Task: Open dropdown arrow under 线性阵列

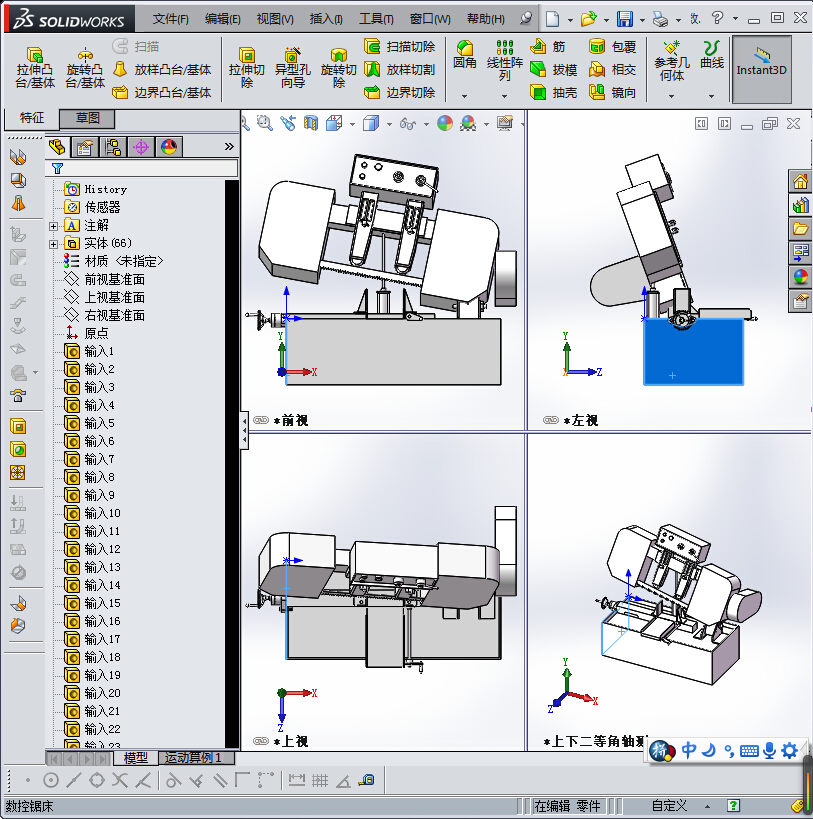Action: 504,96
